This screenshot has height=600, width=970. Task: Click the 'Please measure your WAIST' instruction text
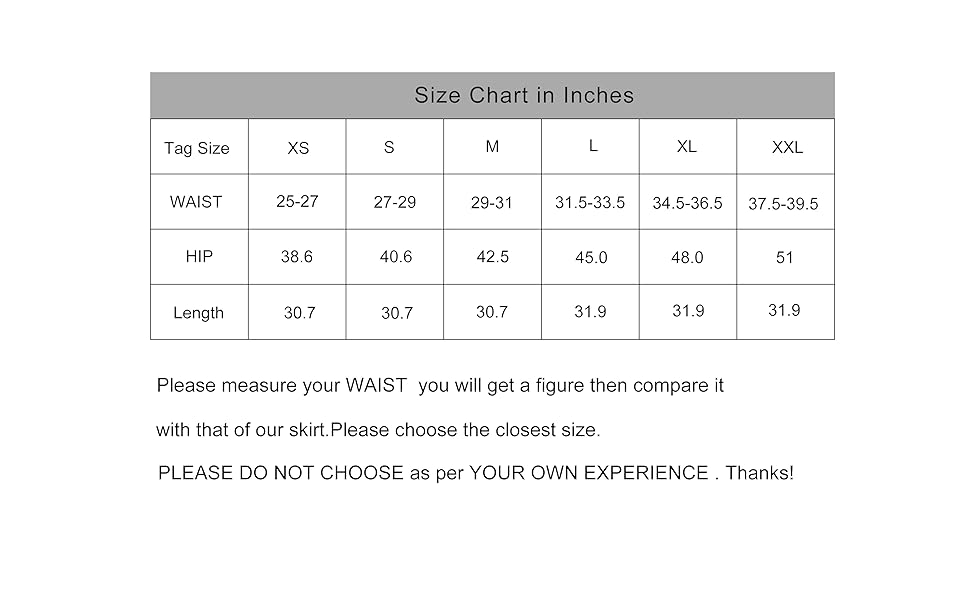(440, 386)
